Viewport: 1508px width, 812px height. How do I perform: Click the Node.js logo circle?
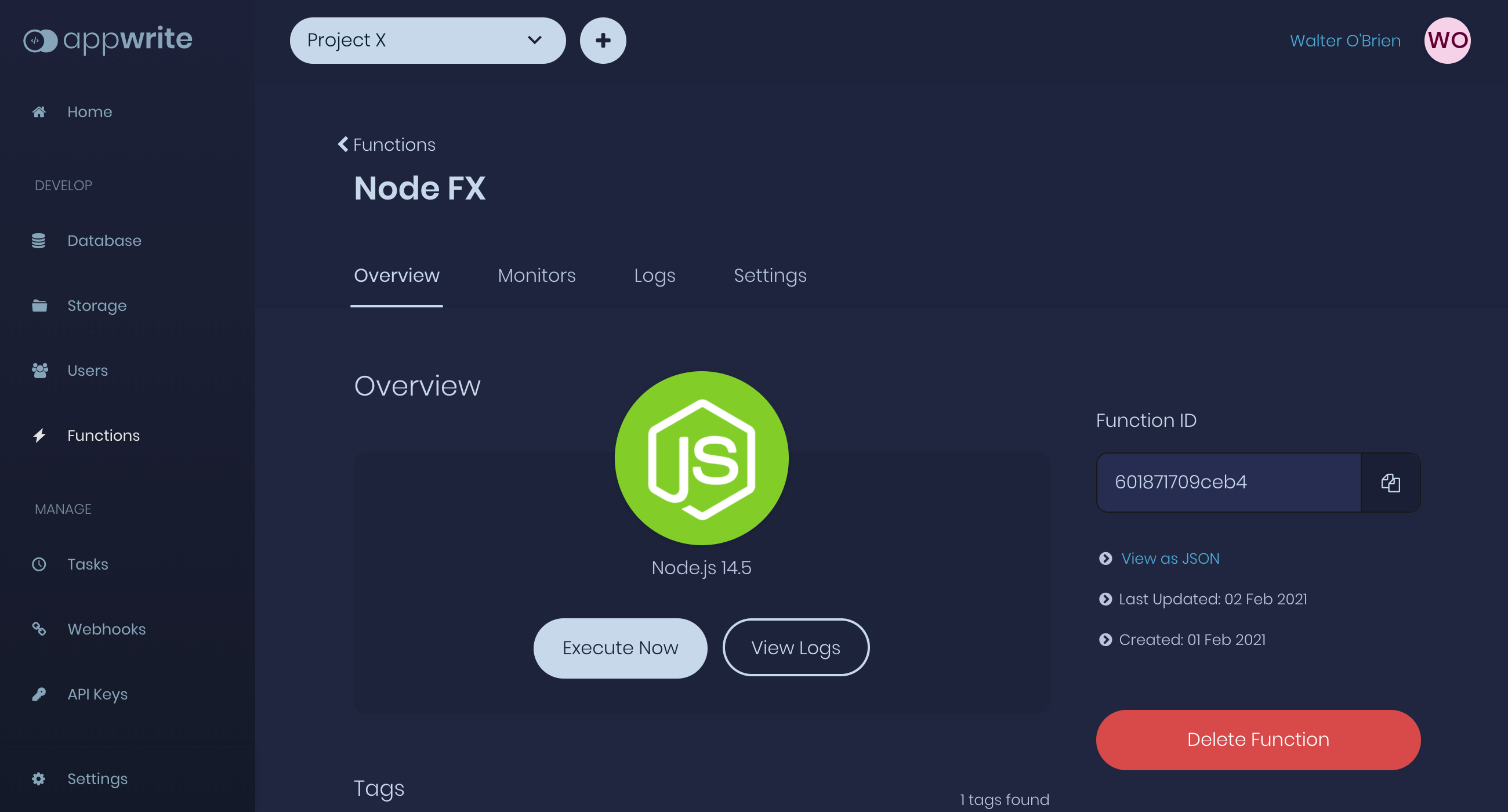point(701,458)
